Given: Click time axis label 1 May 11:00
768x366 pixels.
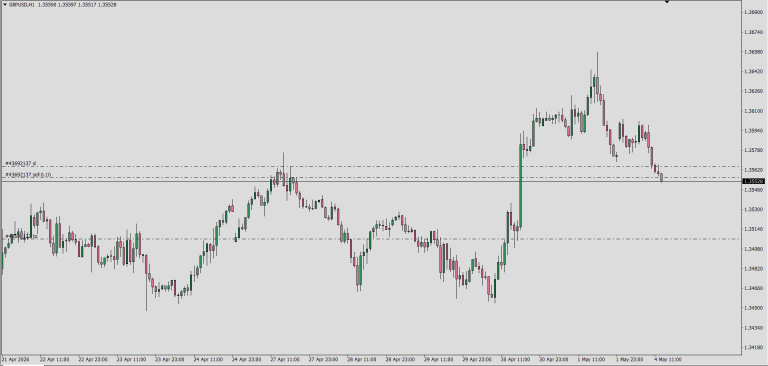Looking at the screenshot, I should 591,360.
